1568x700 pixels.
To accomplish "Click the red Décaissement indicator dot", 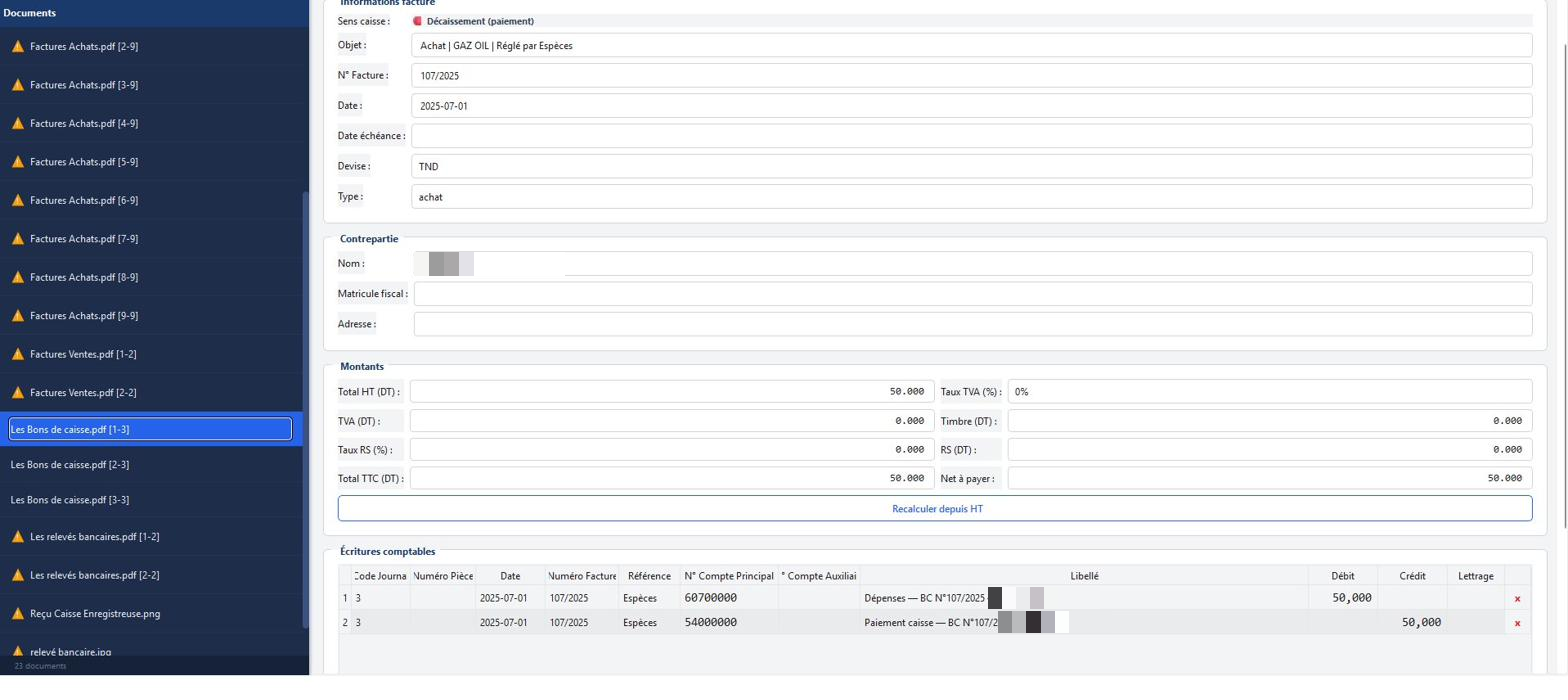I will tap(417, 21).
